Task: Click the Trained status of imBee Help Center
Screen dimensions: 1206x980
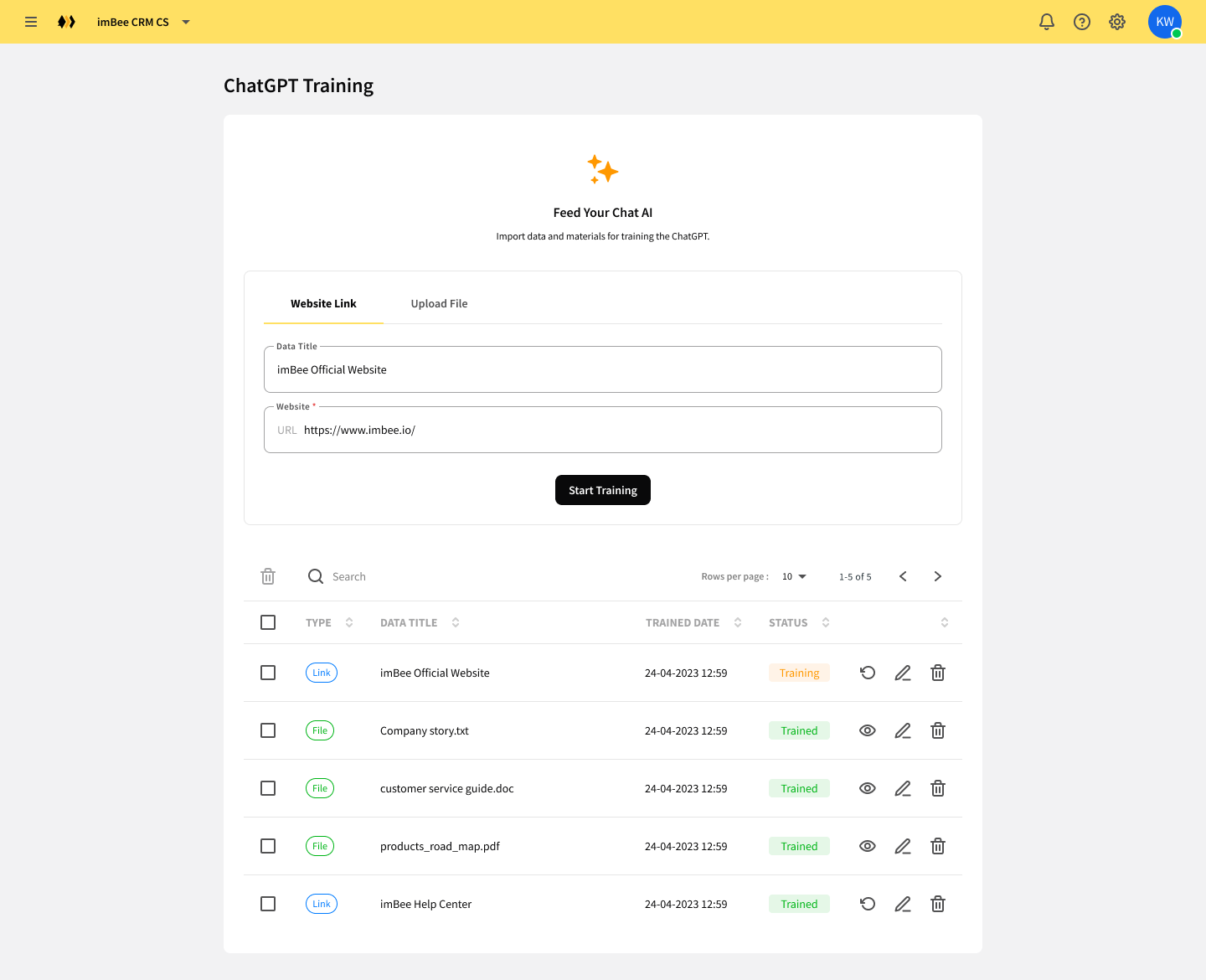Action: (x=799, y=904)
